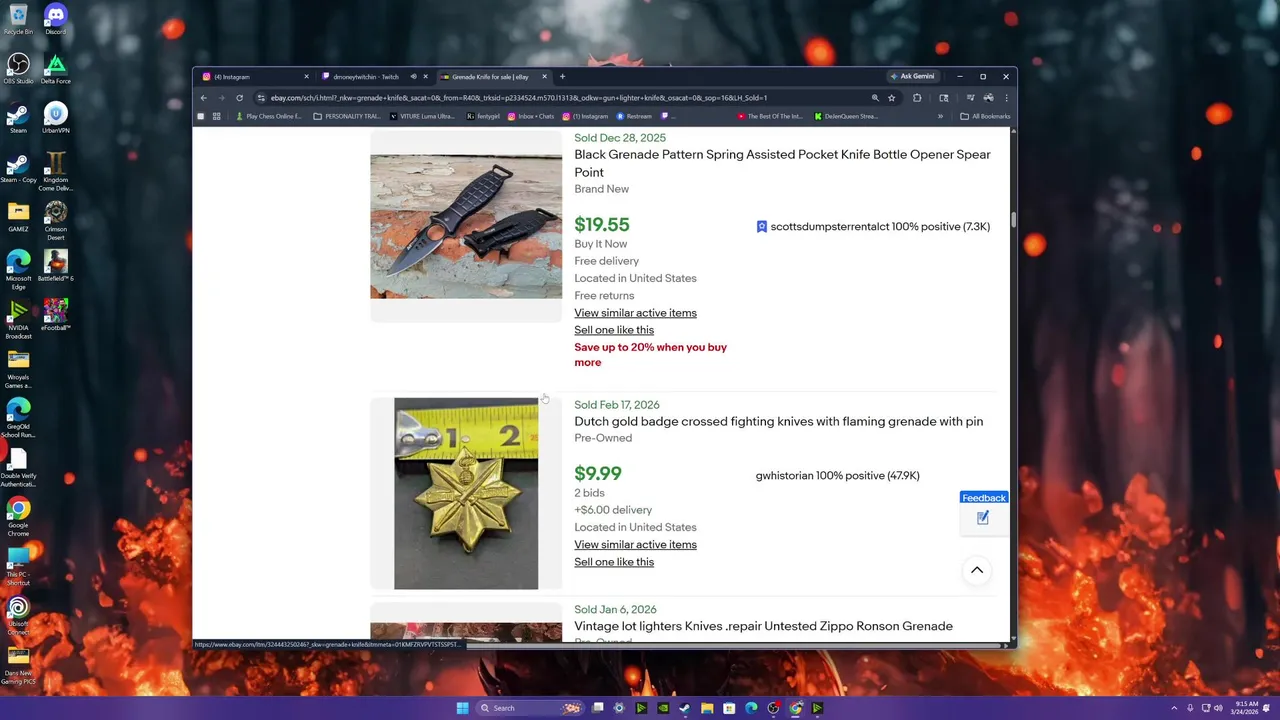Click page vertical scrollbar thumb
1280x720 pixels.
tap(1013, 219)
